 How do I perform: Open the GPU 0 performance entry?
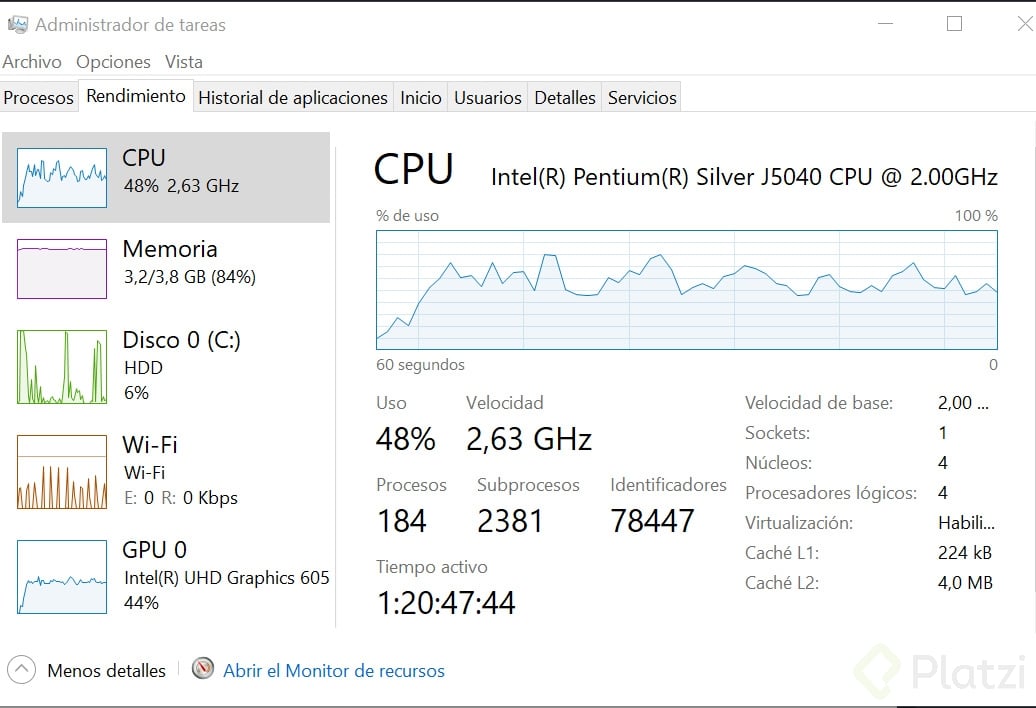(62, 577)
